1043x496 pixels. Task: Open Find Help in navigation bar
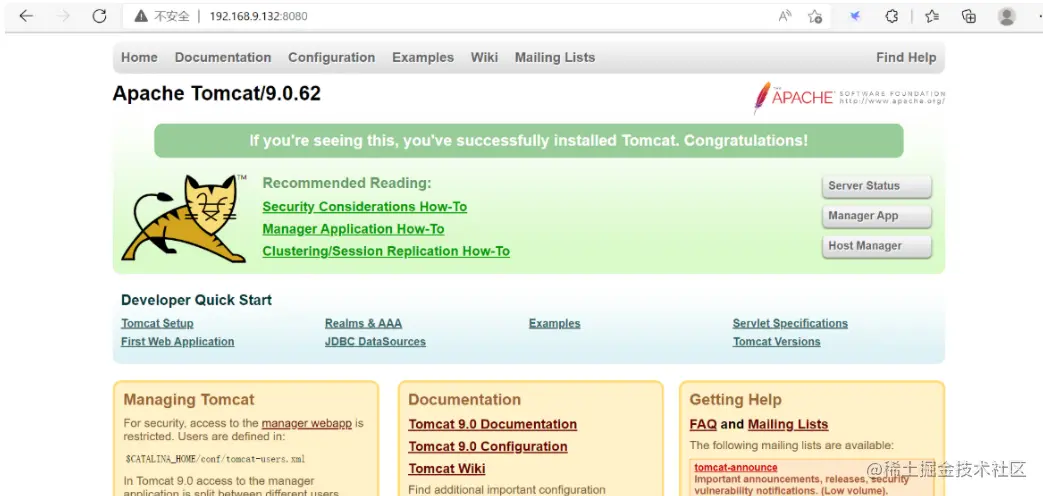click(x=906, y=57)
